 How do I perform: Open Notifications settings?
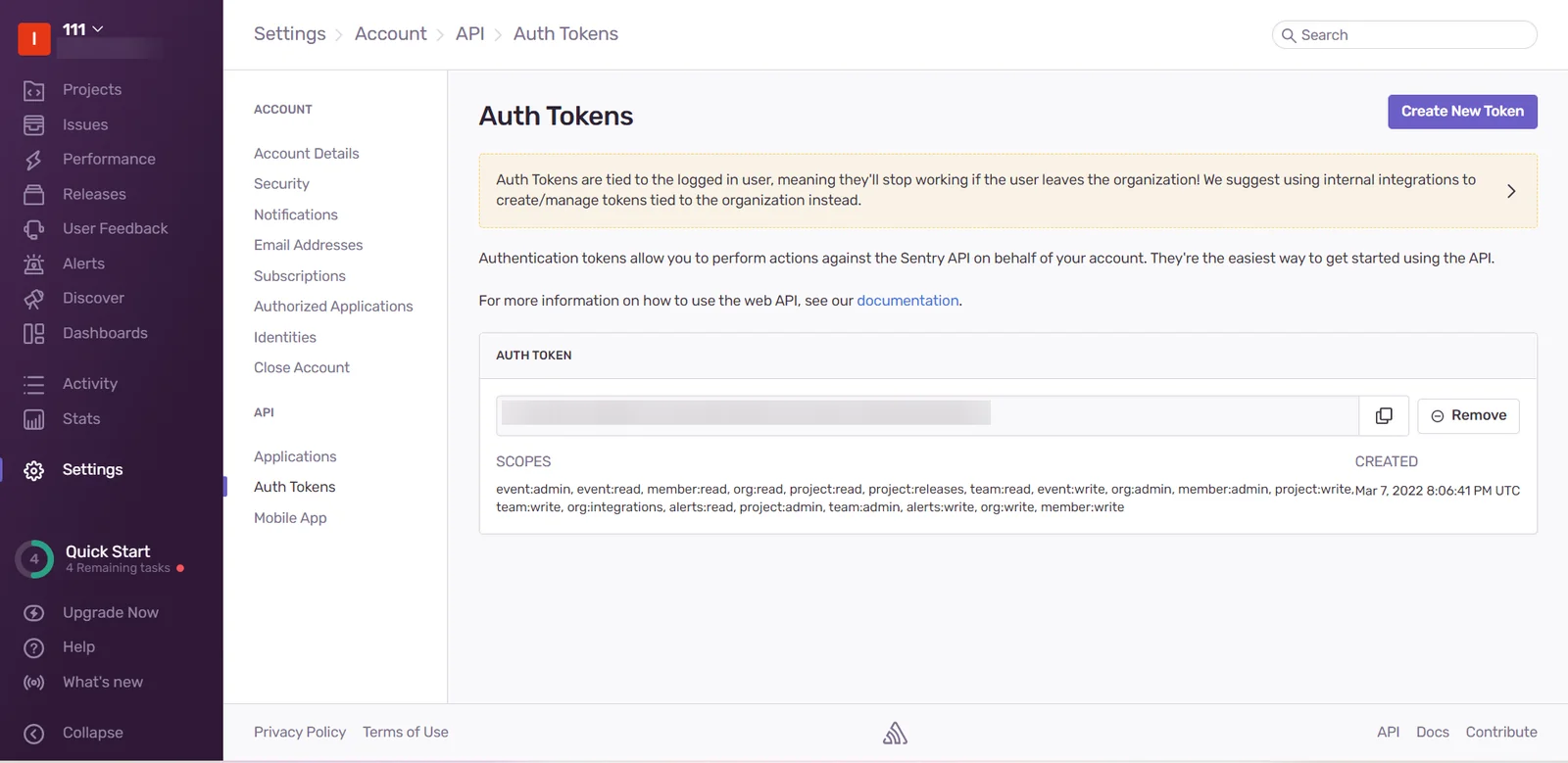pos(295,215)
